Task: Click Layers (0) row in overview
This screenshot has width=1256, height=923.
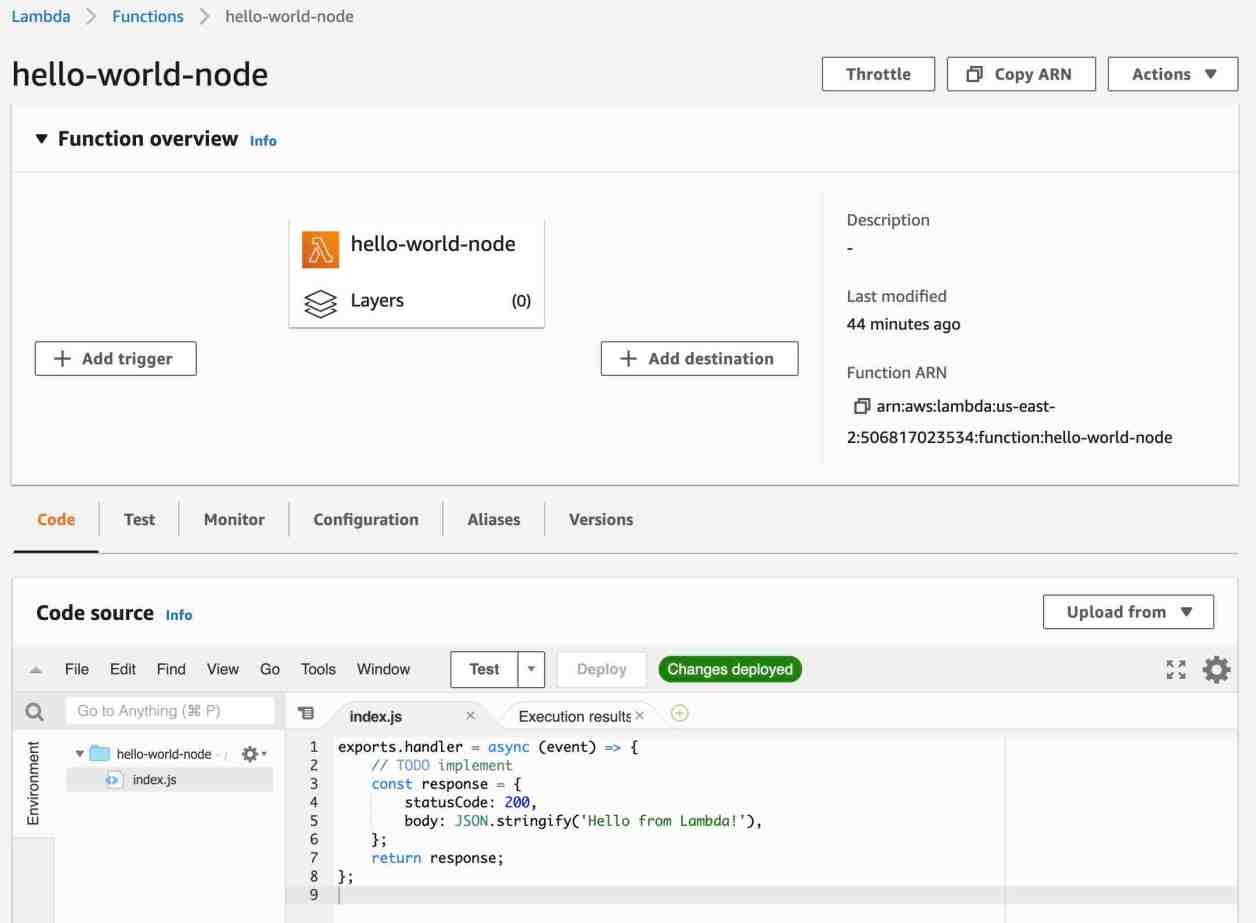Action: pyautogui.click(x=417, y=301)
